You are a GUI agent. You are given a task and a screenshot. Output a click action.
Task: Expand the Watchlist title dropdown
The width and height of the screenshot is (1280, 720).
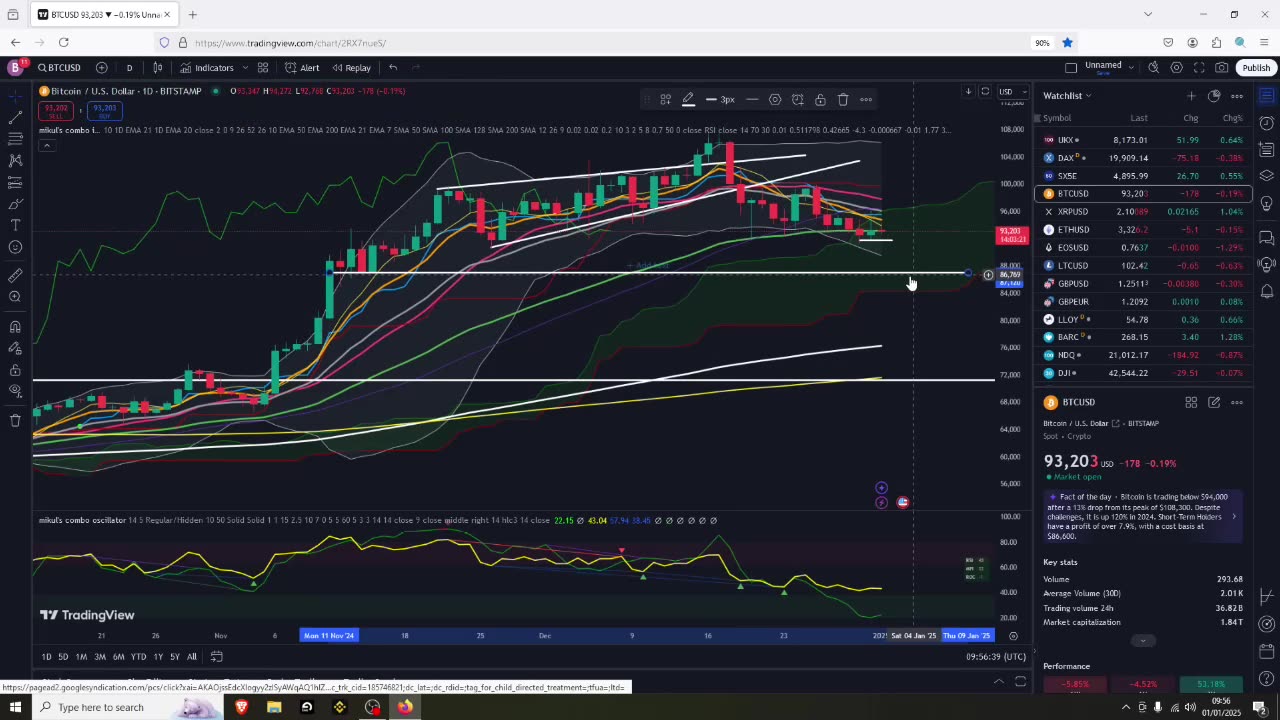(1067, 96)
